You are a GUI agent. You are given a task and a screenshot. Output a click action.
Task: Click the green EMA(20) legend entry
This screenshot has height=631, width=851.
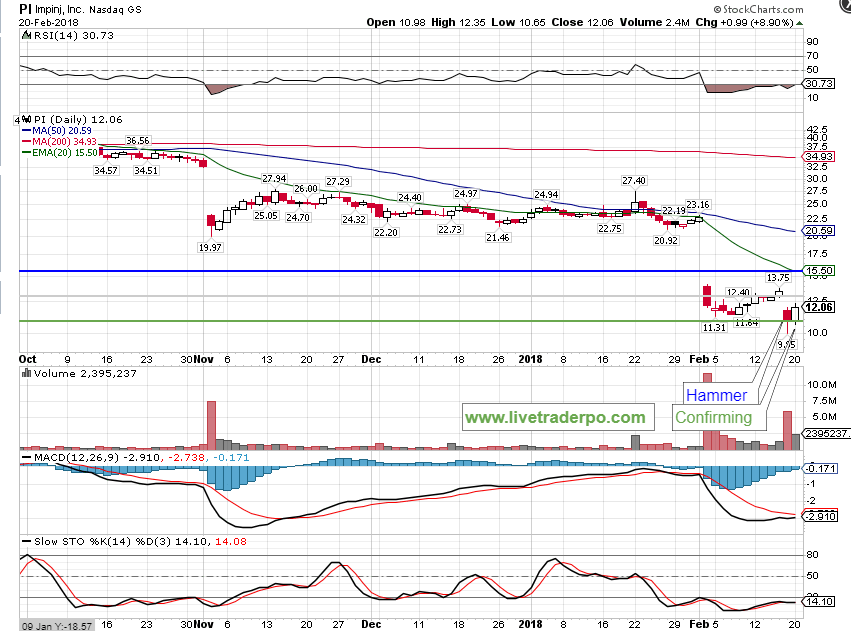click(x=63, y=153)
